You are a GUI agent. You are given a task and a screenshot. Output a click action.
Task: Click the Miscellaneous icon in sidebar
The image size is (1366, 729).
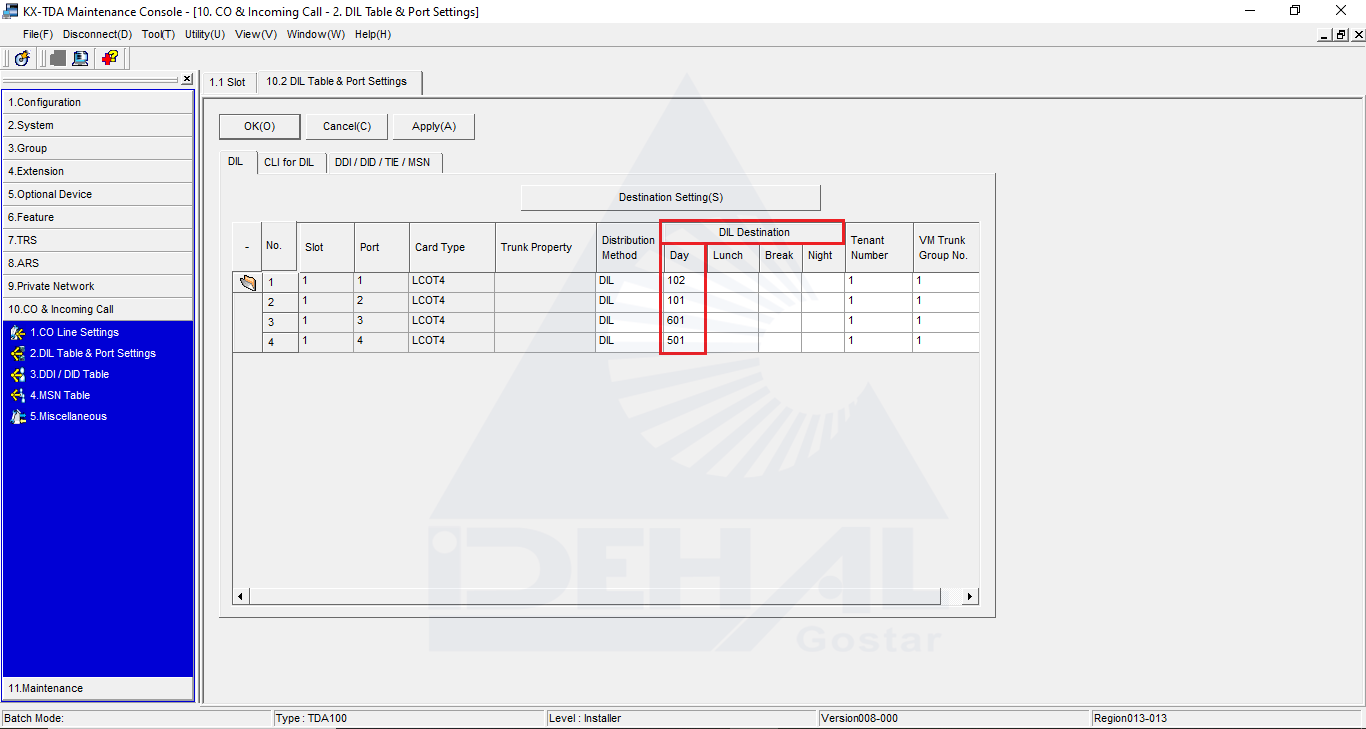coord(17,416)
